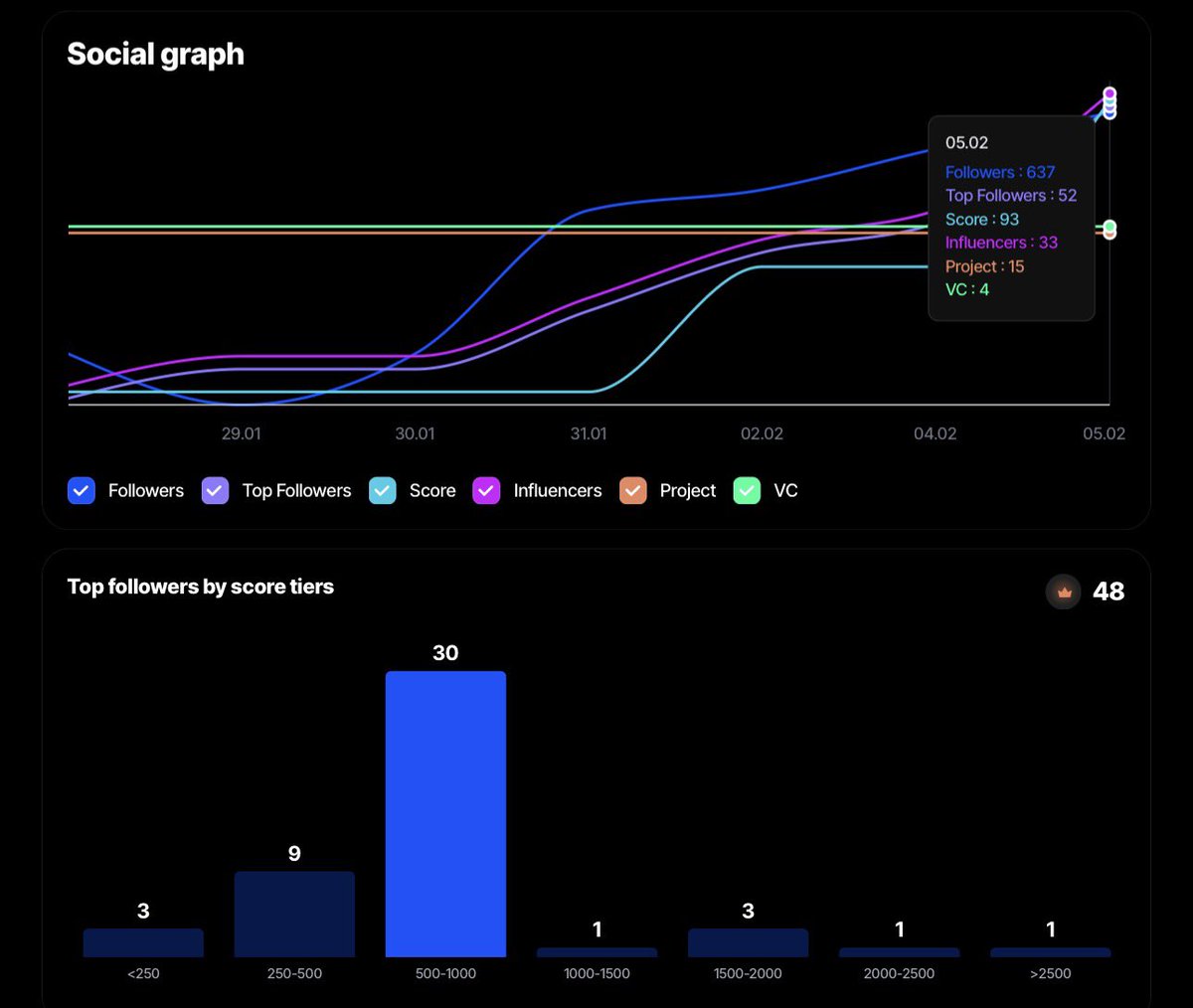Click the 02.02 date axis label
Viewport: 1193px width, 1008px height.
tap(762, 433)
